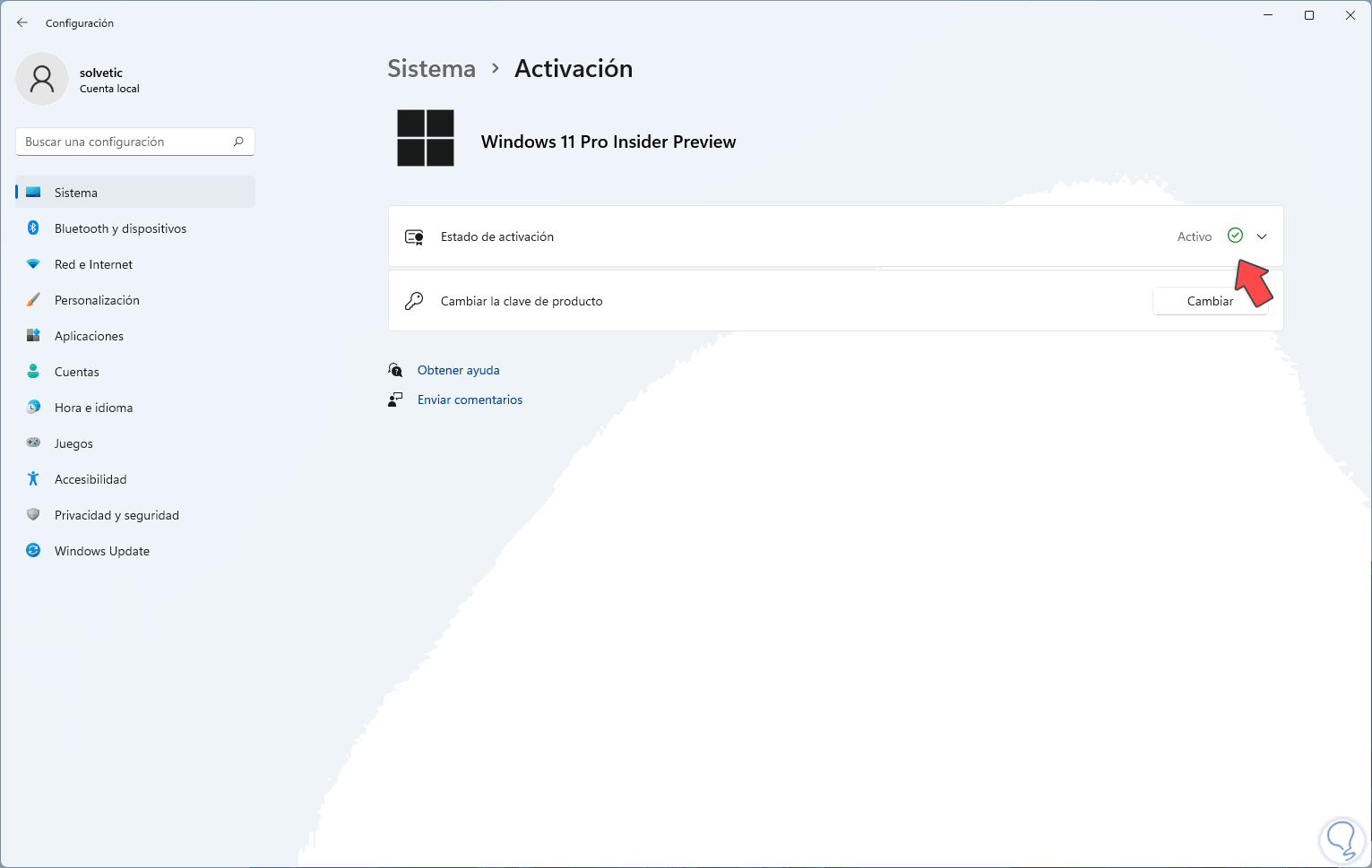Select Aplicaciones in the sidebar

pyautogui.click(x=135, y=336)
